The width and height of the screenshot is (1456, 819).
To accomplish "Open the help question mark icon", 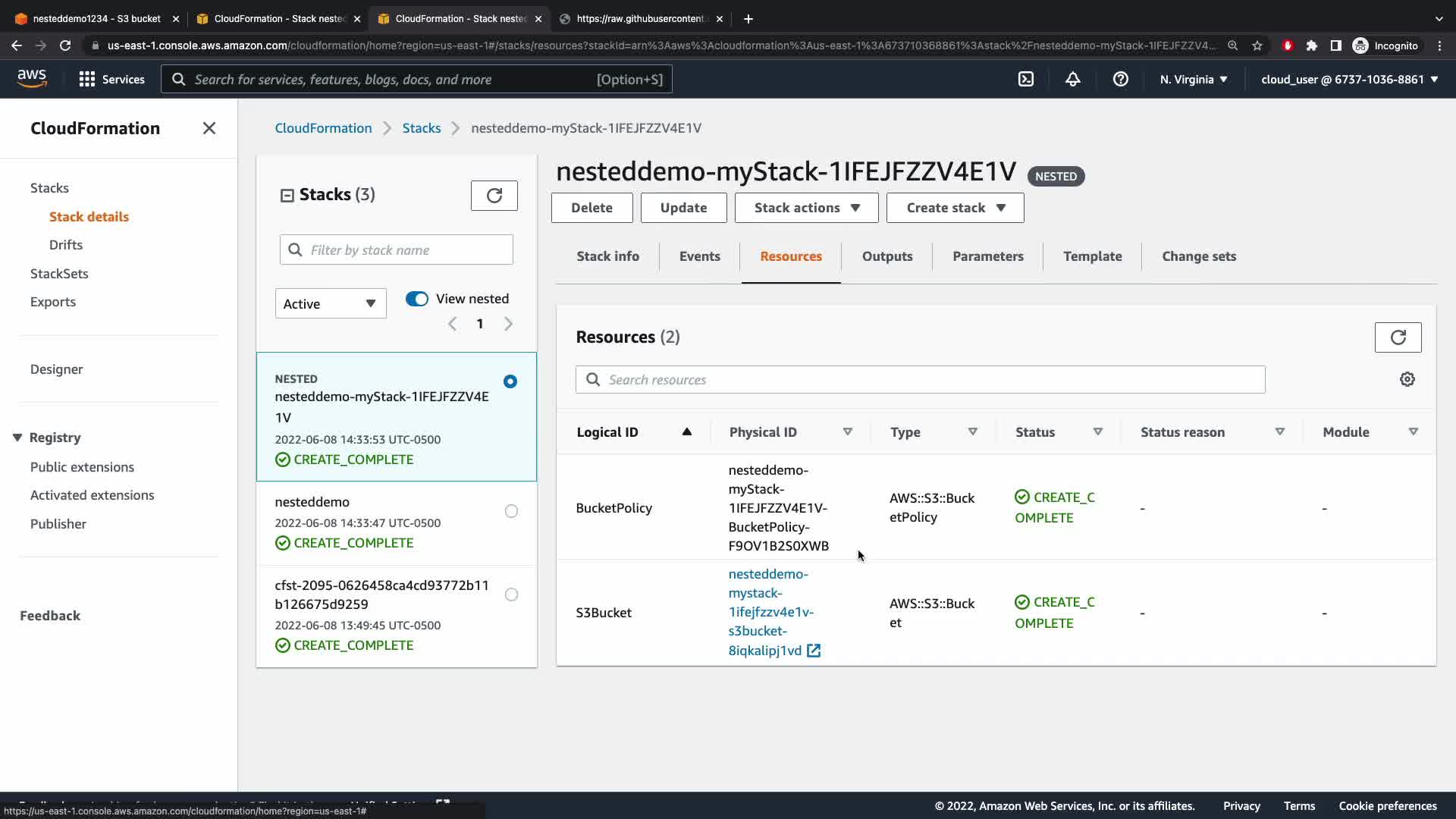I will [1120, 79].
